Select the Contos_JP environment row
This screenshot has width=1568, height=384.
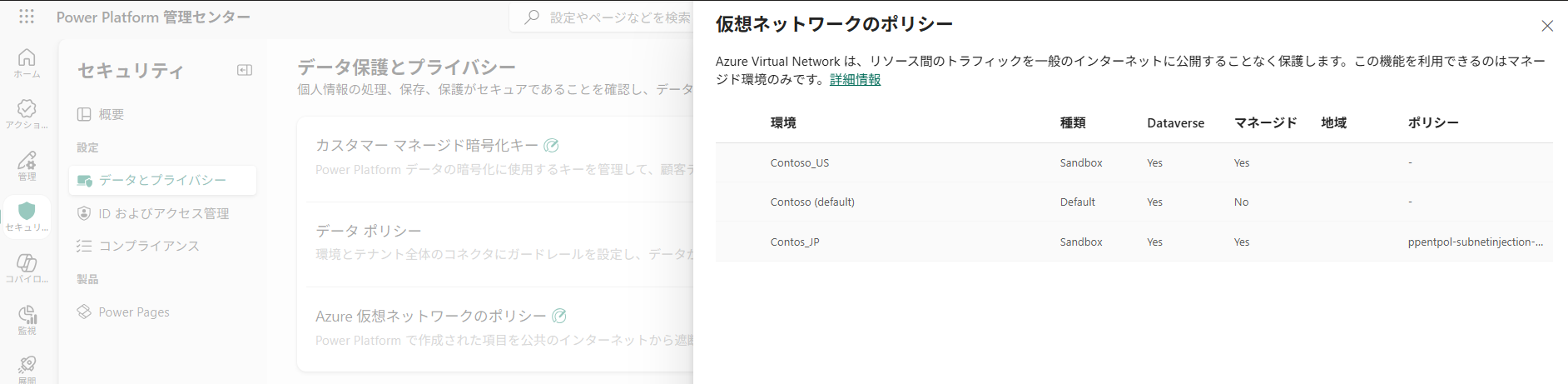1134,242
